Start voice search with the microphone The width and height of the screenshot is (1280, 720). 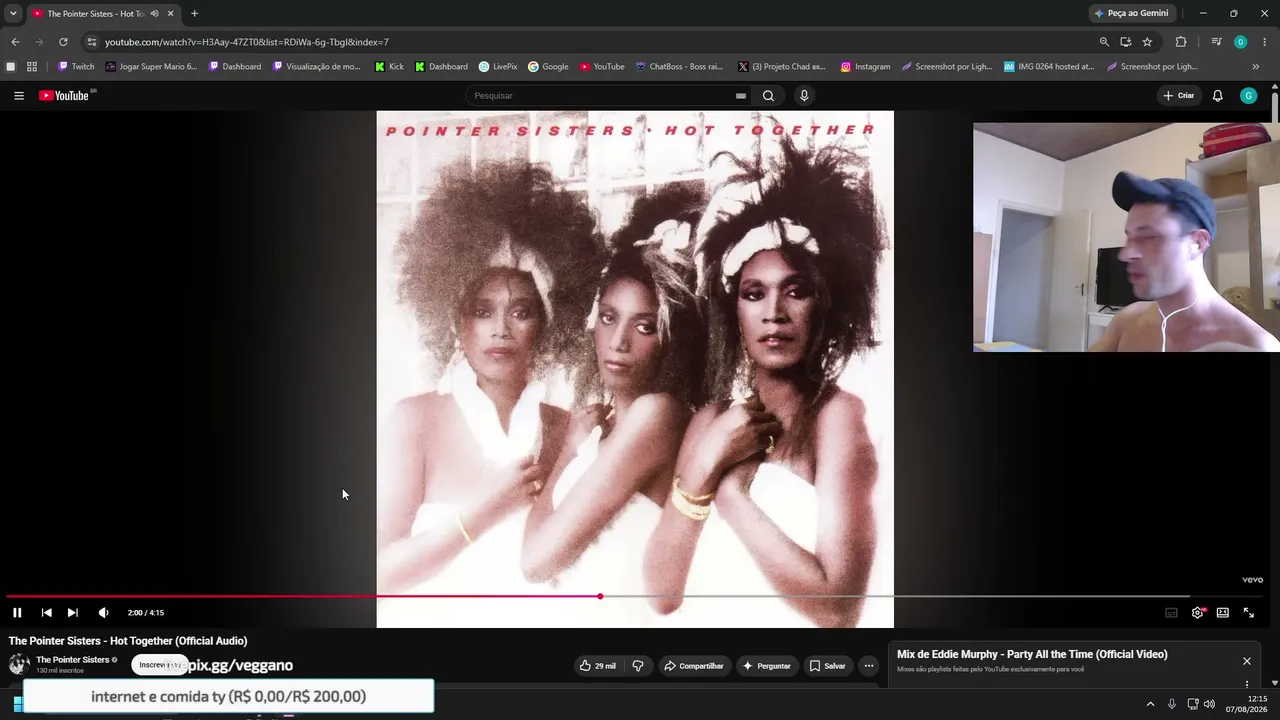(x=804, y=96)
